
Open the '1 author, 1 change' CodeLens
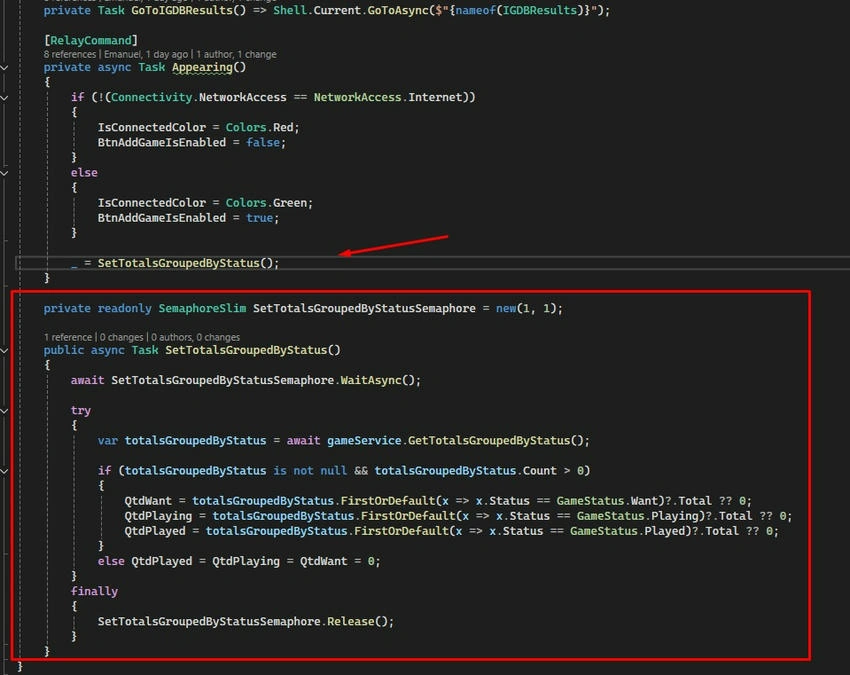coord(236,54)
